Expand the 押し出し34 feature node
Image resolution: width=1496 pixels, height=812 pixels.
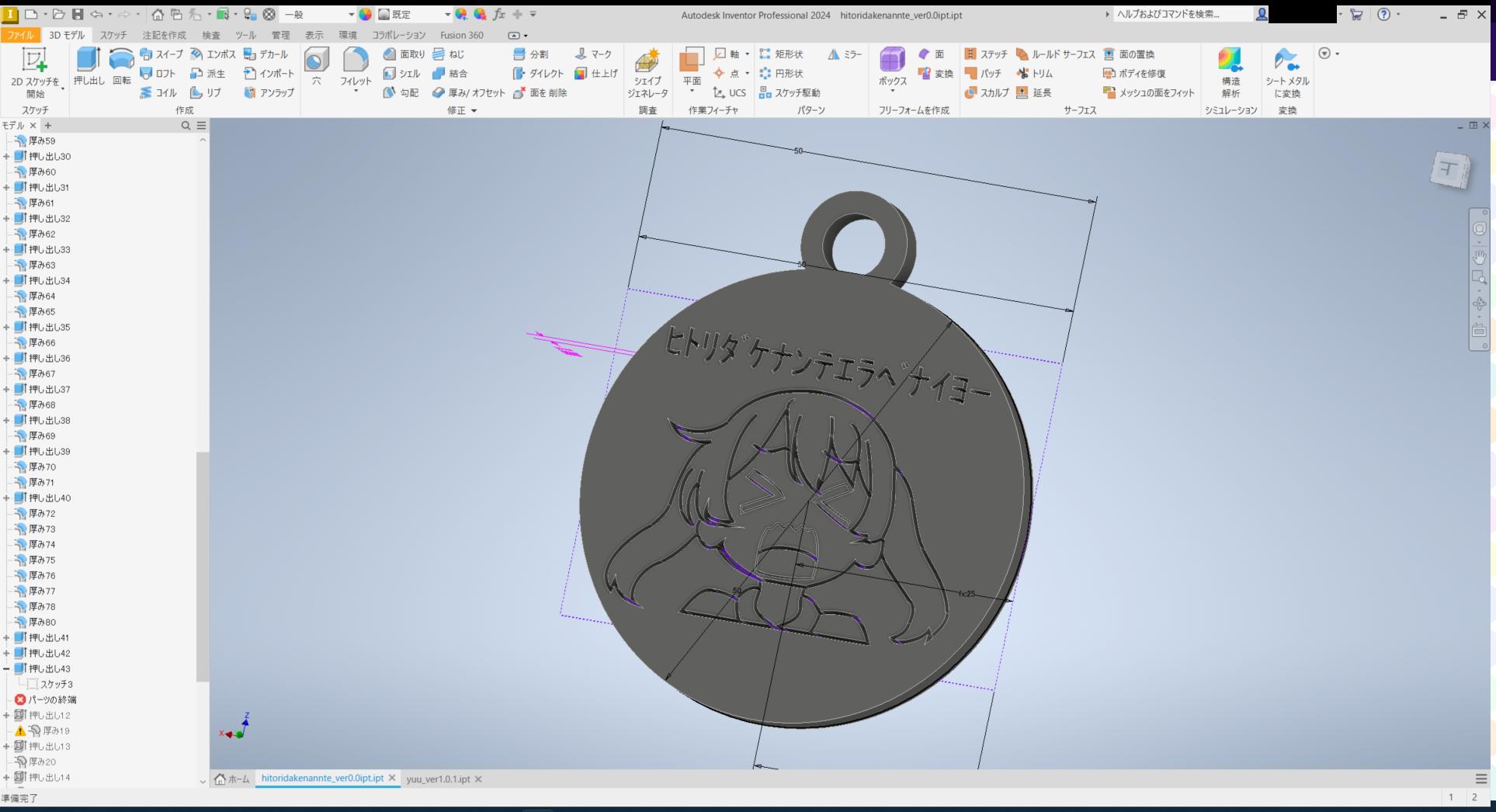click(x=6, y=280)
